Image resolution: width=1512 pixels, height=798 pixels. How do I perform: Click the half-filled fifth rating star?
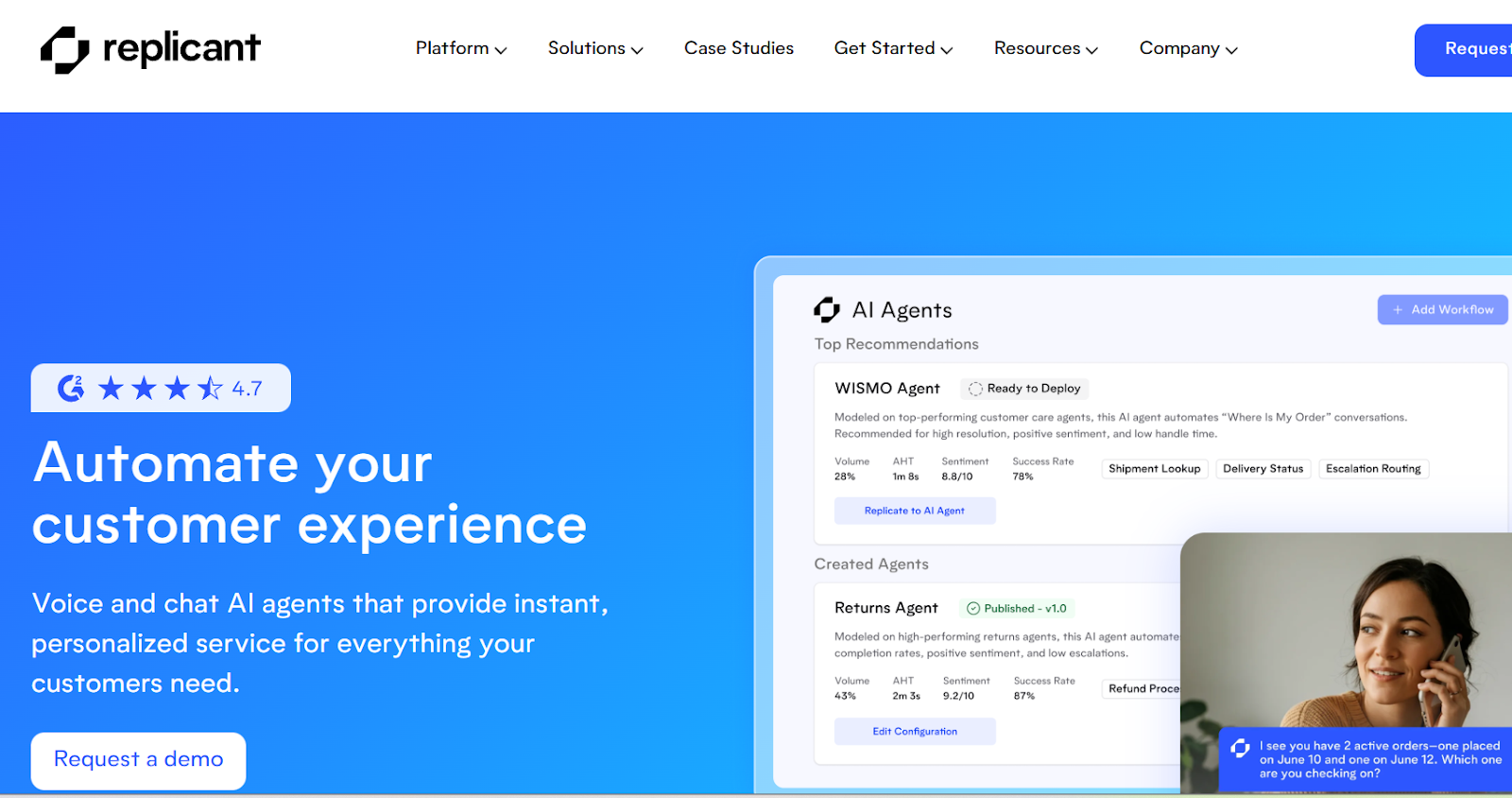[x=210, y=388]
